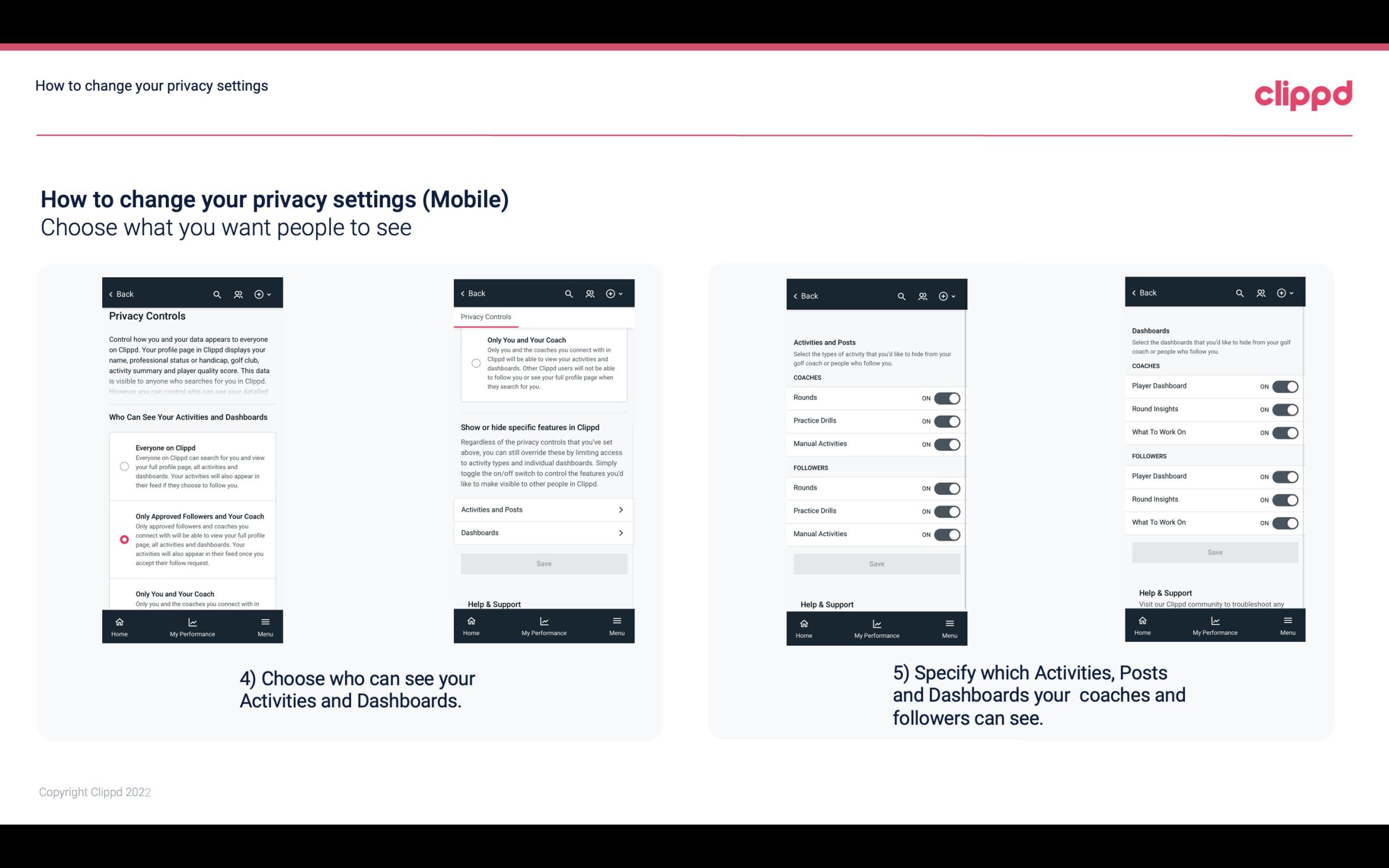The image size is (1389, 868).
Task: Click Save button on Dashboards screen
Action: pos(1214,552)
